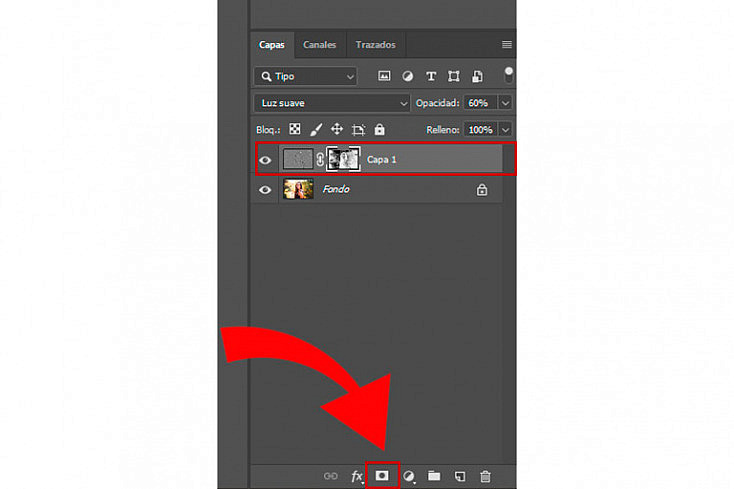Image resolution: width=734 pixels, height=489 pixels.
Task: Hide the Capa 1 layer
Action: point(265,160)
